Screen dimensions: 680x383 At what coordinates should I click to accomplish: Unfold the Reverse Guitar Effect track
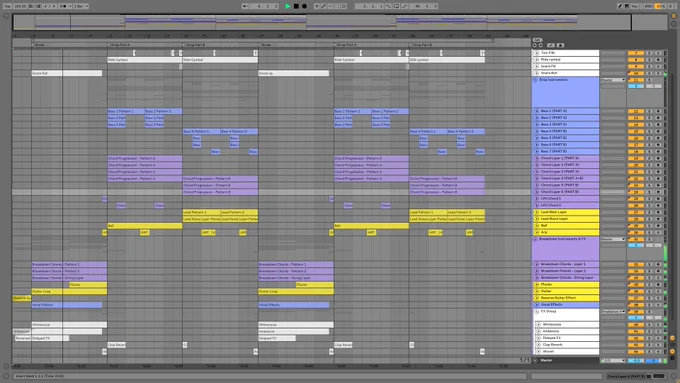536,298
